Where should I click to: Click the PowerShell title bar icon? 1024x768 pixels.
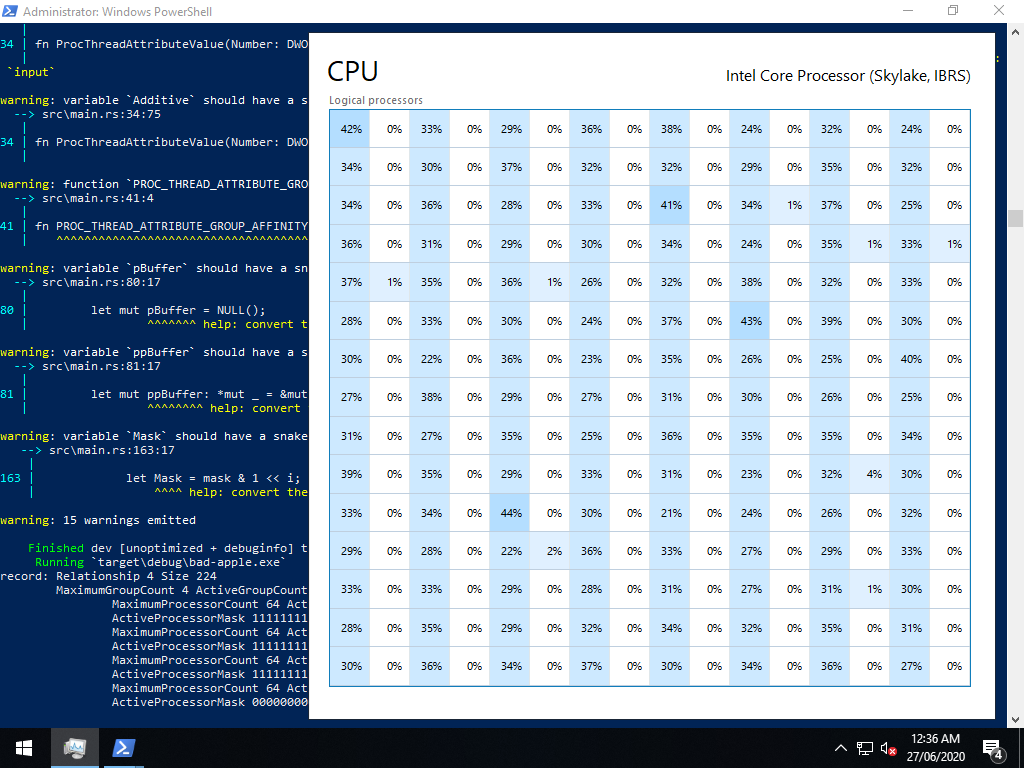tap(11, 11)
